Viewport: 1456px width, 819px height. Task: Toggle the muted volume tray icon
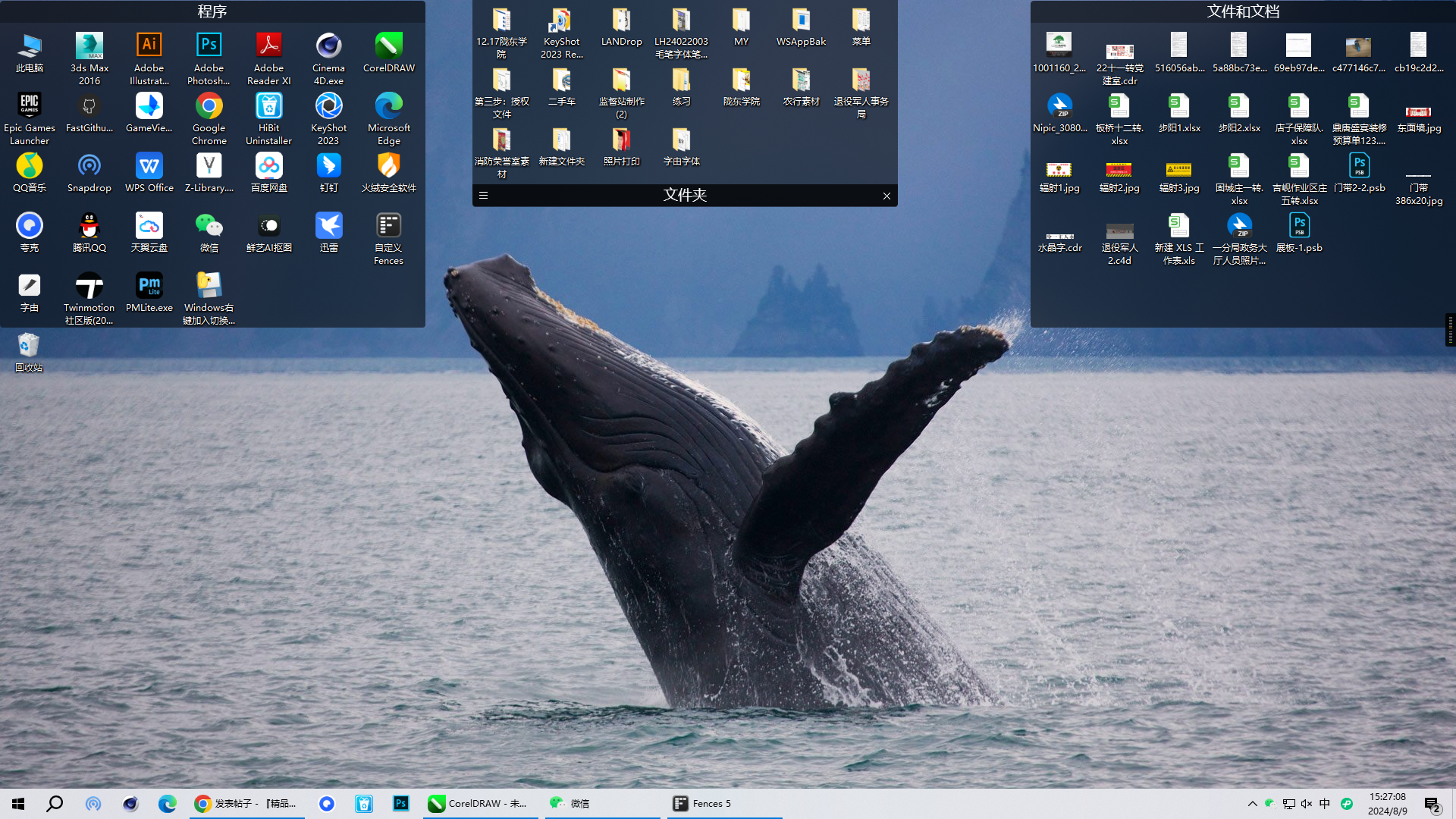click(x=1307, y=804)
